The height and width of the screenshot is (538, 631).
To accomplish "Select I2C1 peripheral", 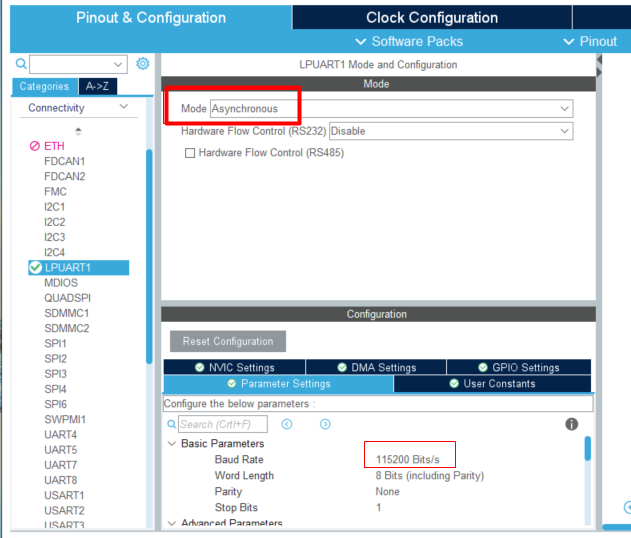I will tap(54, 207).
